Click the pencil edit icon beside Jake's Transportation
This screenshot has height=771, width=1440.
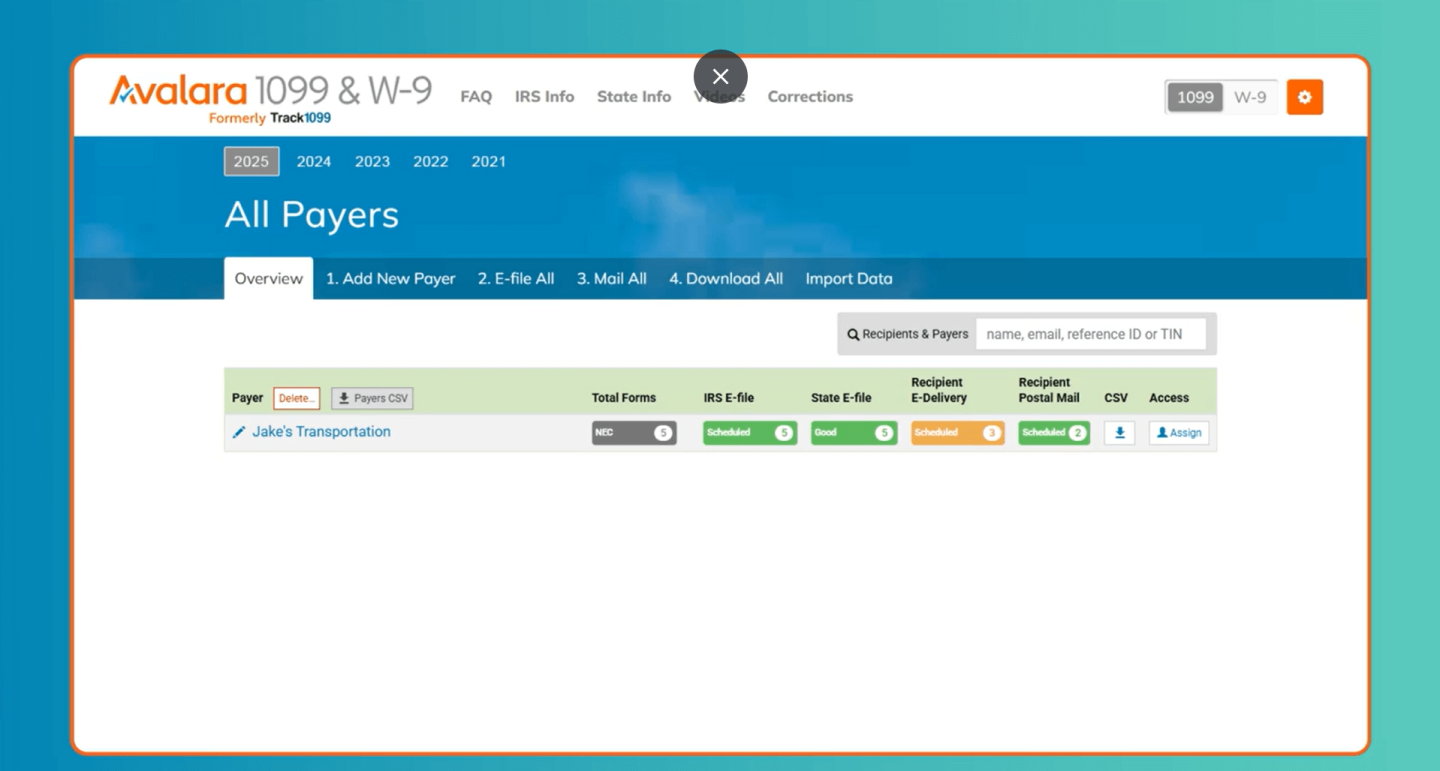[239, 432]
